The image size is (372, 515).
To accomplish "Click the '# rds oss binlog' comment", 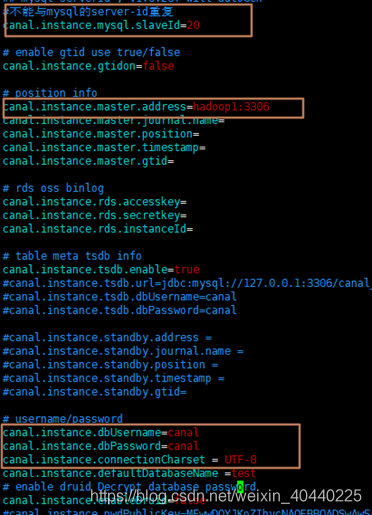I will [x=53, y=188].
